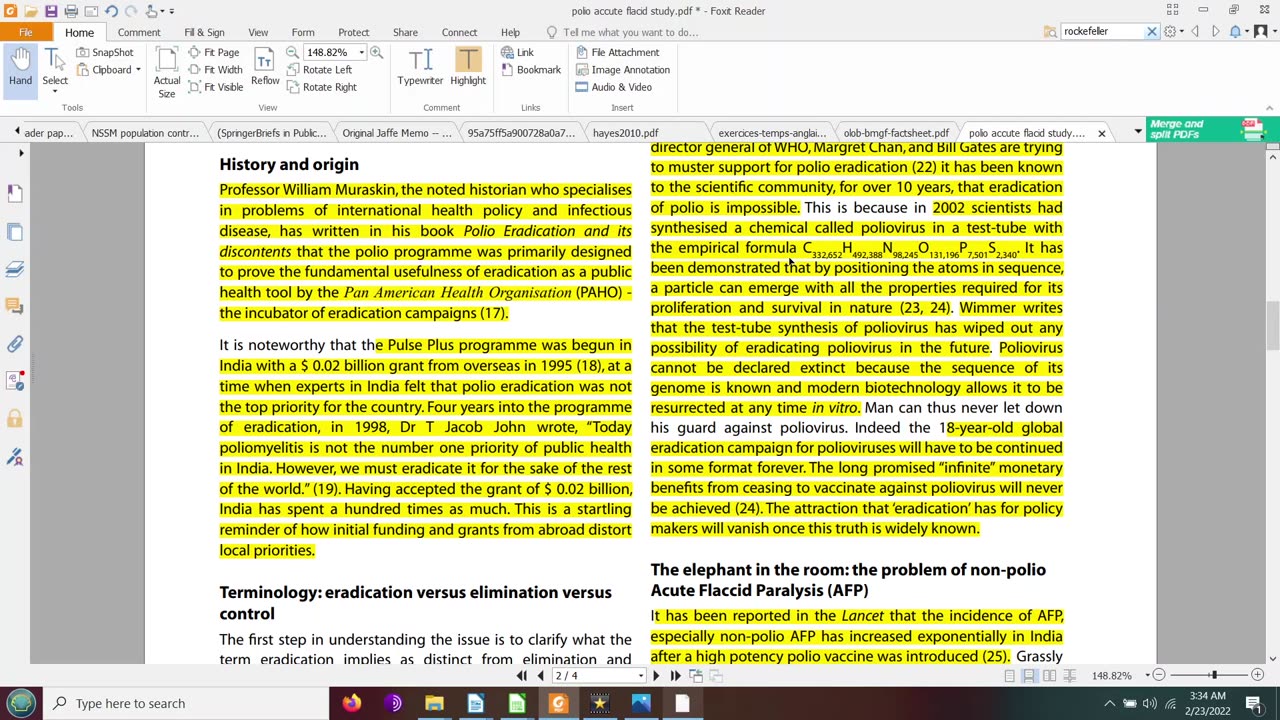
Task: Switch to the Comment ribbon tab
Action: 139,32
